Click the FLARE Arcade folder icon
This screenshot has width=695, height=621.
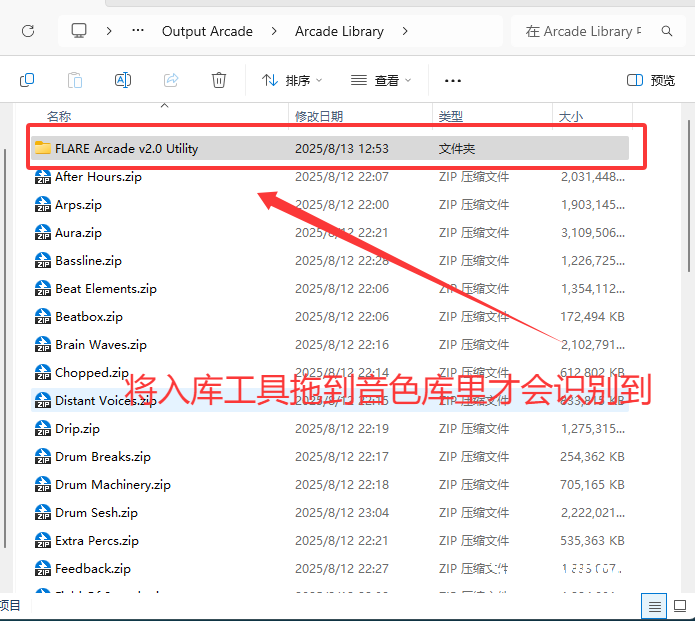[x=43, y=148]
